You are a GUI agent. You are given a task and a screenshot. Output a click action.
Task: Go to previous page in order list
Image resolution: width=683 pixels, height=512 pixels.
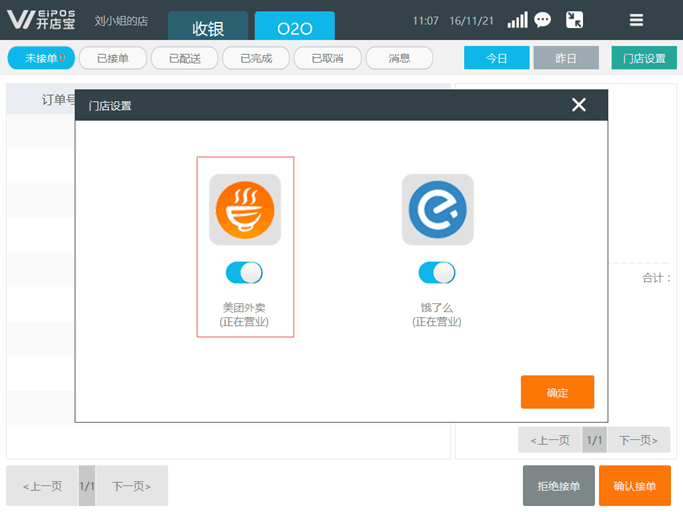pos(43,486)
